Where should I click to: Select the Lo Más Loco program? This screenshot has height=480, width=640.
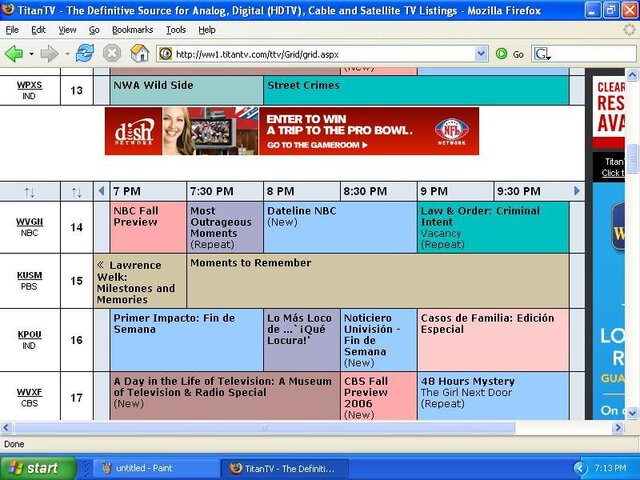[302, 340]
